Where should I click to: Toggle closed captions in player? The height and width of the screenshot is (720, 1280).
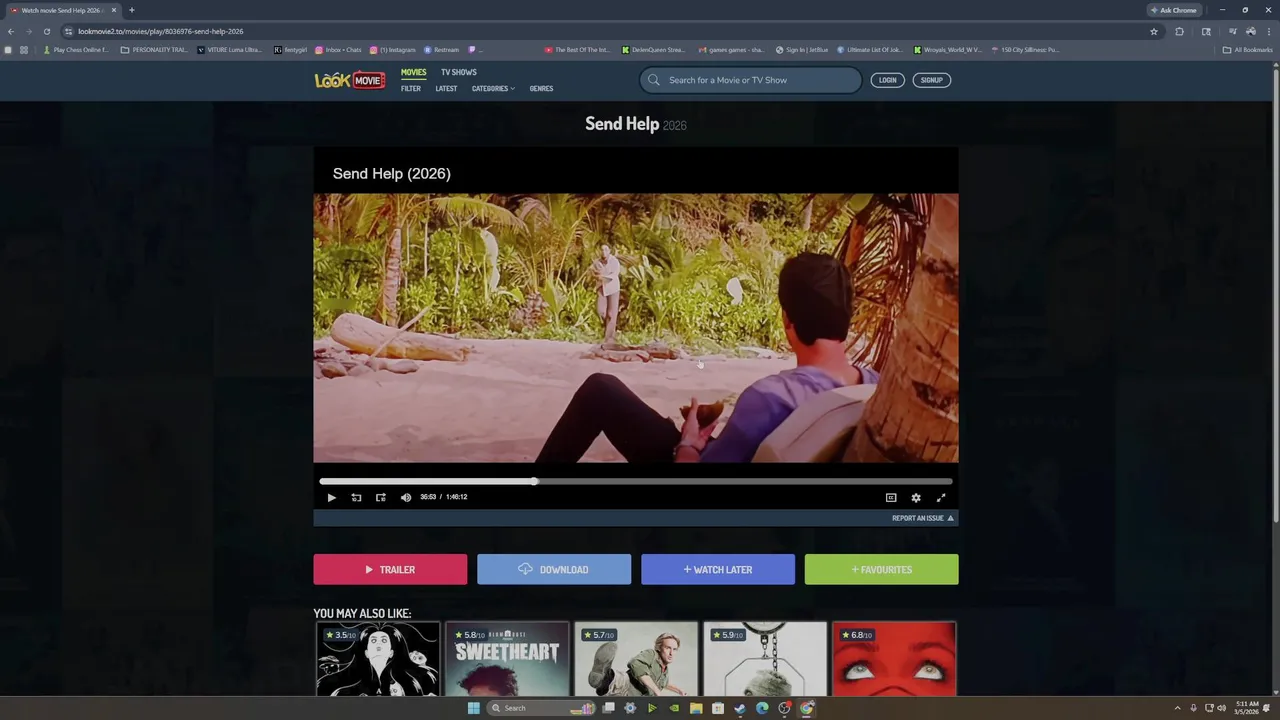click(891, 497)
